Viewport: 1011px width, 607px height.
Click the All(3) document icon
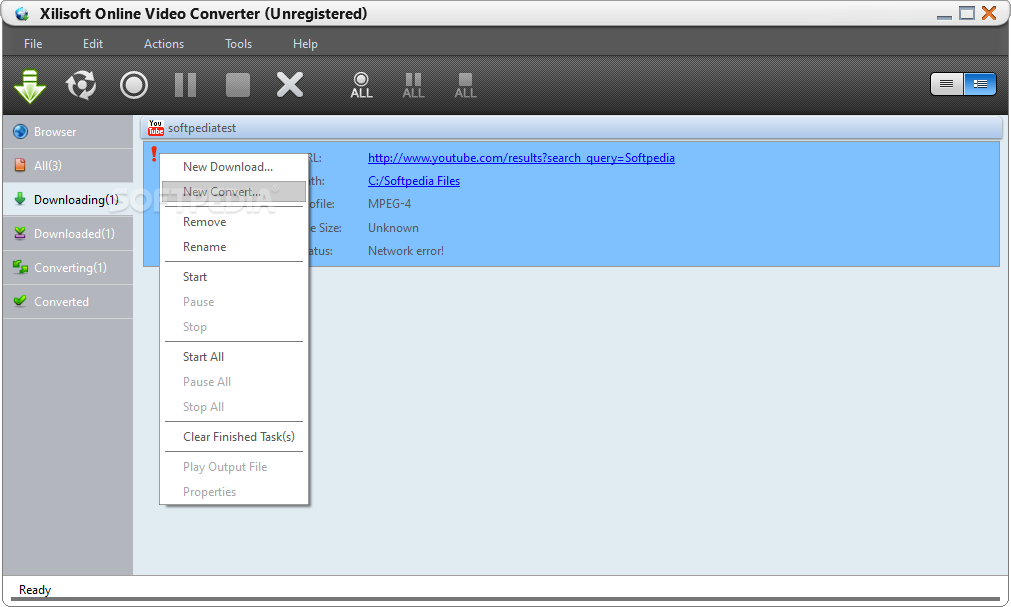click(20, 165)
